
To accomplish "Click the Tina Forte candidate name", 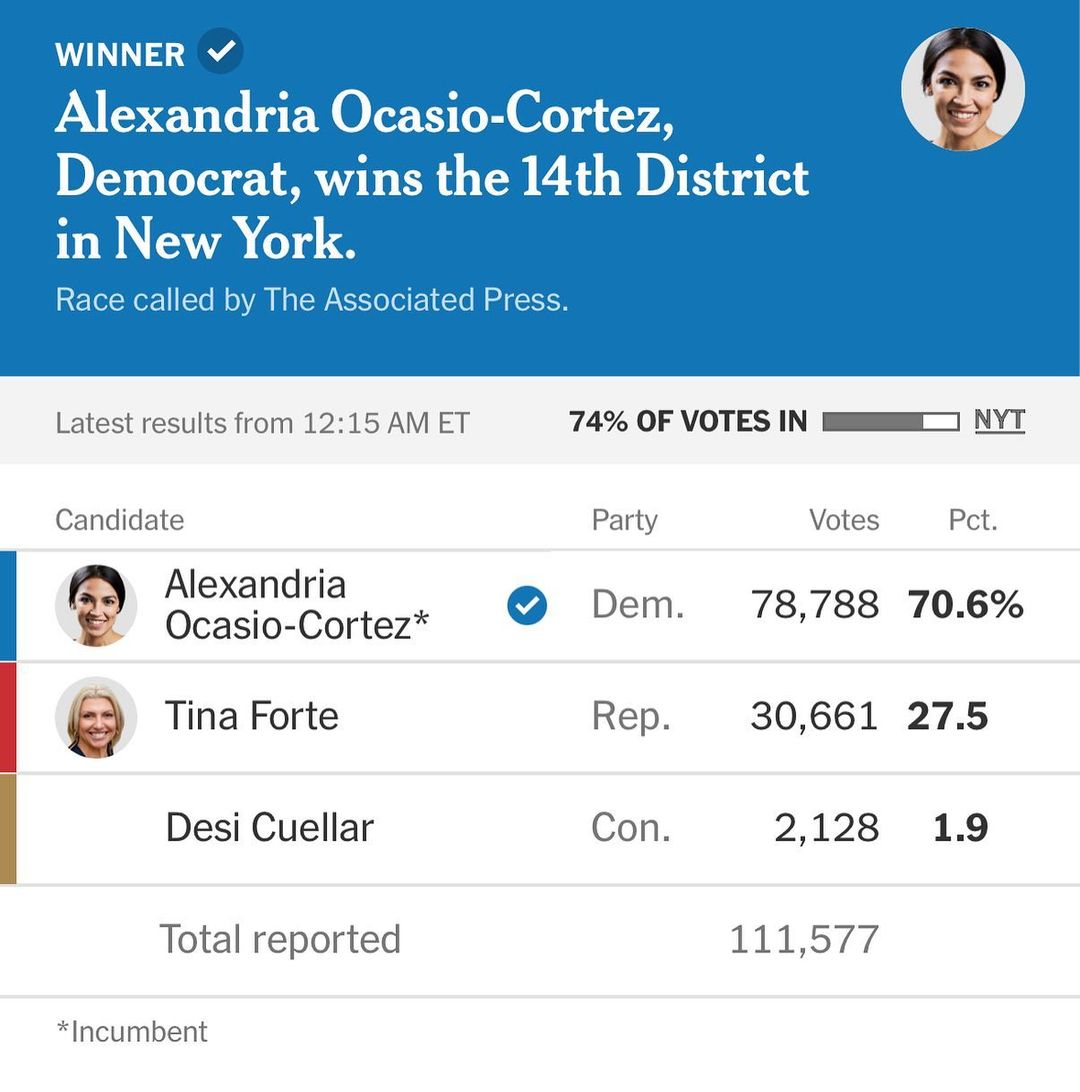I will pyautogui.click(x=252, y=716).
